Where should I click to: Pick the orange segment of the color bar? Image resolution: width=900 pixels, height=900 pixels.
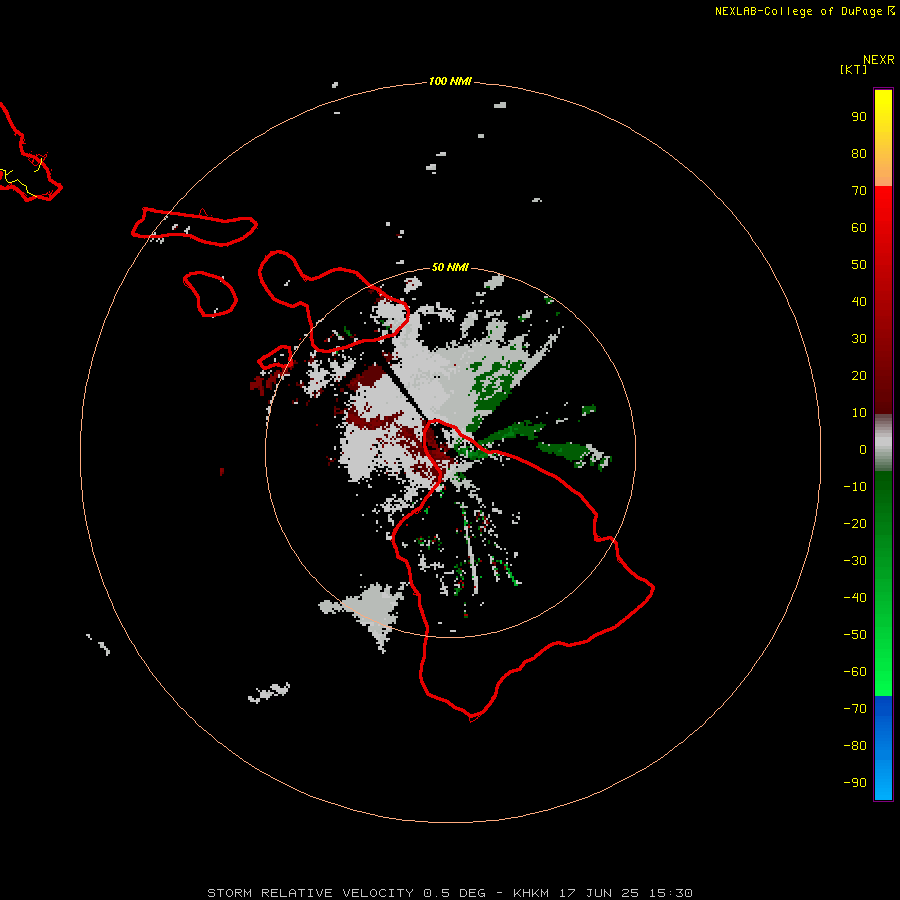pyautogui.click(x=883, y=172)
